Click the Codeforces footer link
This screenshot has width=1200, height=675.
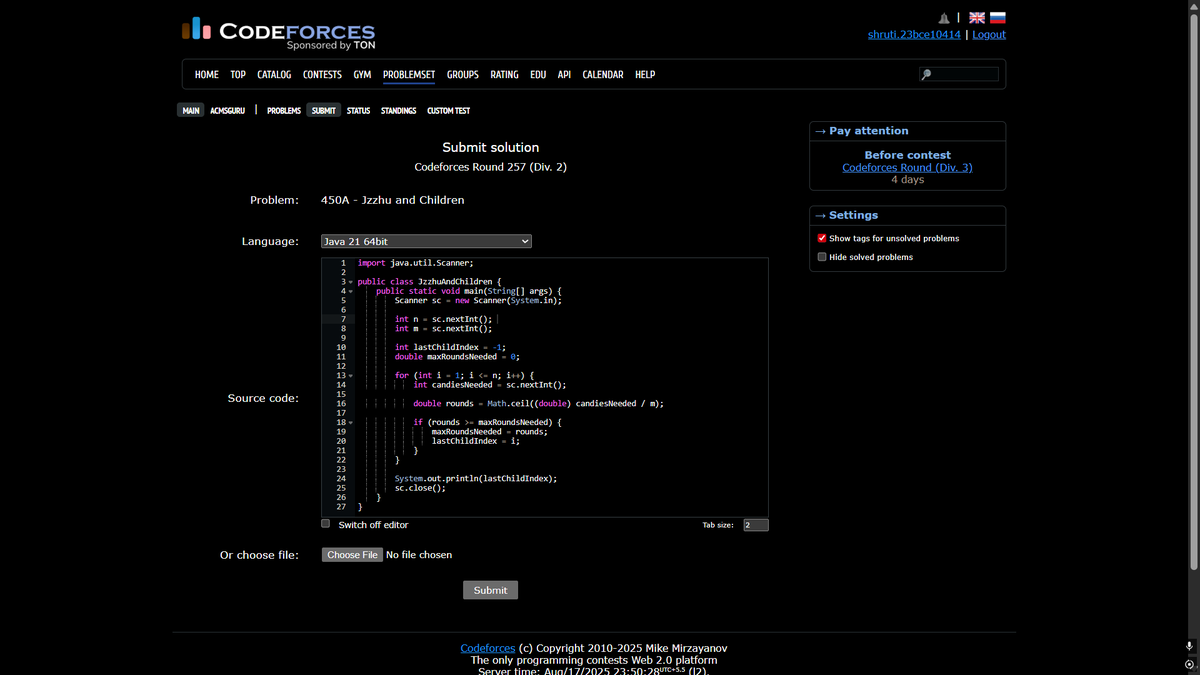(488, 648)
